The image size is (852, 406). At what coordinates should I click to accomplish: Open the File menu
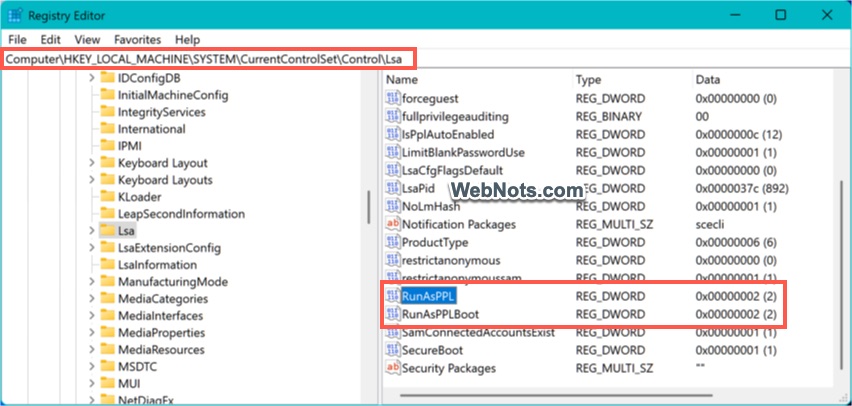tap(17, 39)
